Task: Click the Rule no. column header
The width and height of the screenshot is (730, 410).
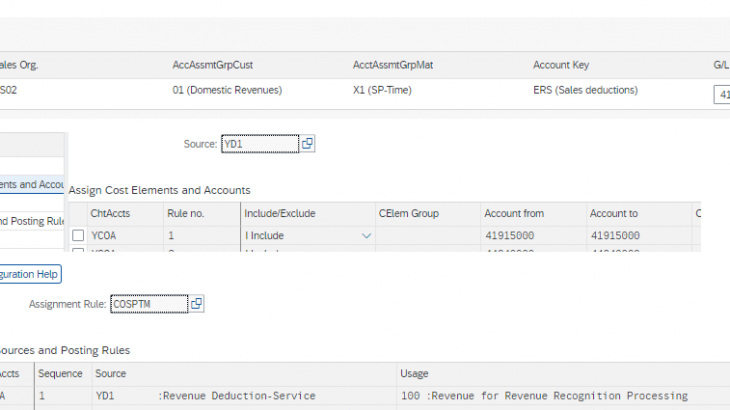Action: click(x=185, y=213)
